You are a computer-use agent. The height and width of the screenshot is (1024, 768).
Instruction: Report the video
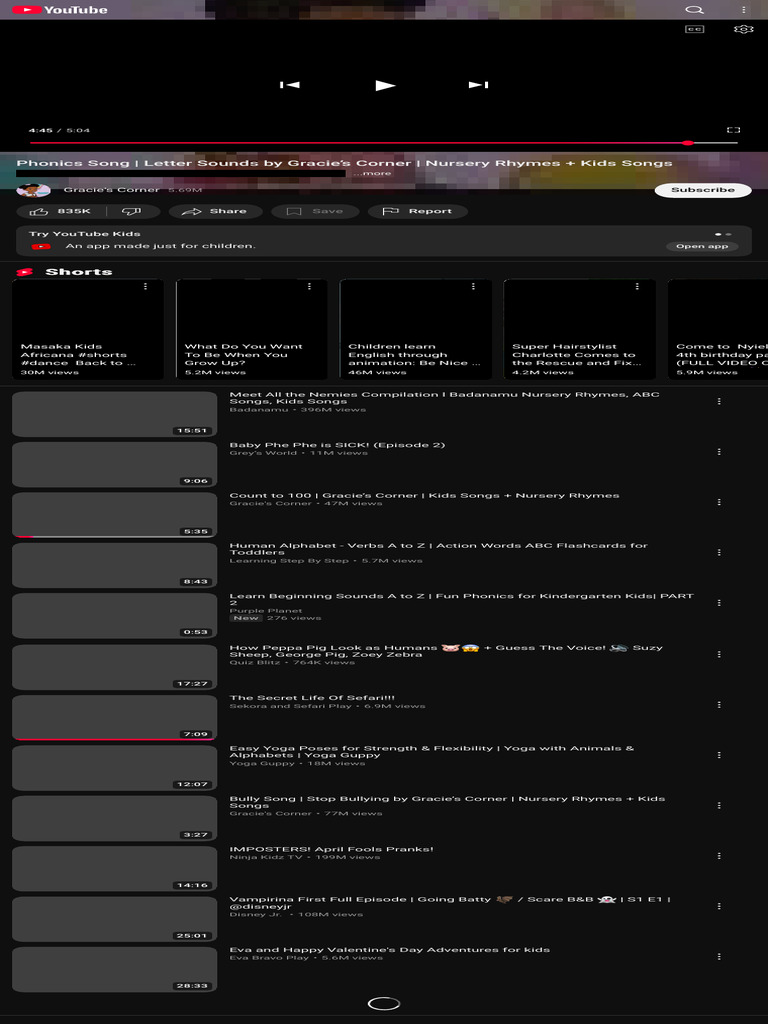tap(417, 212)
